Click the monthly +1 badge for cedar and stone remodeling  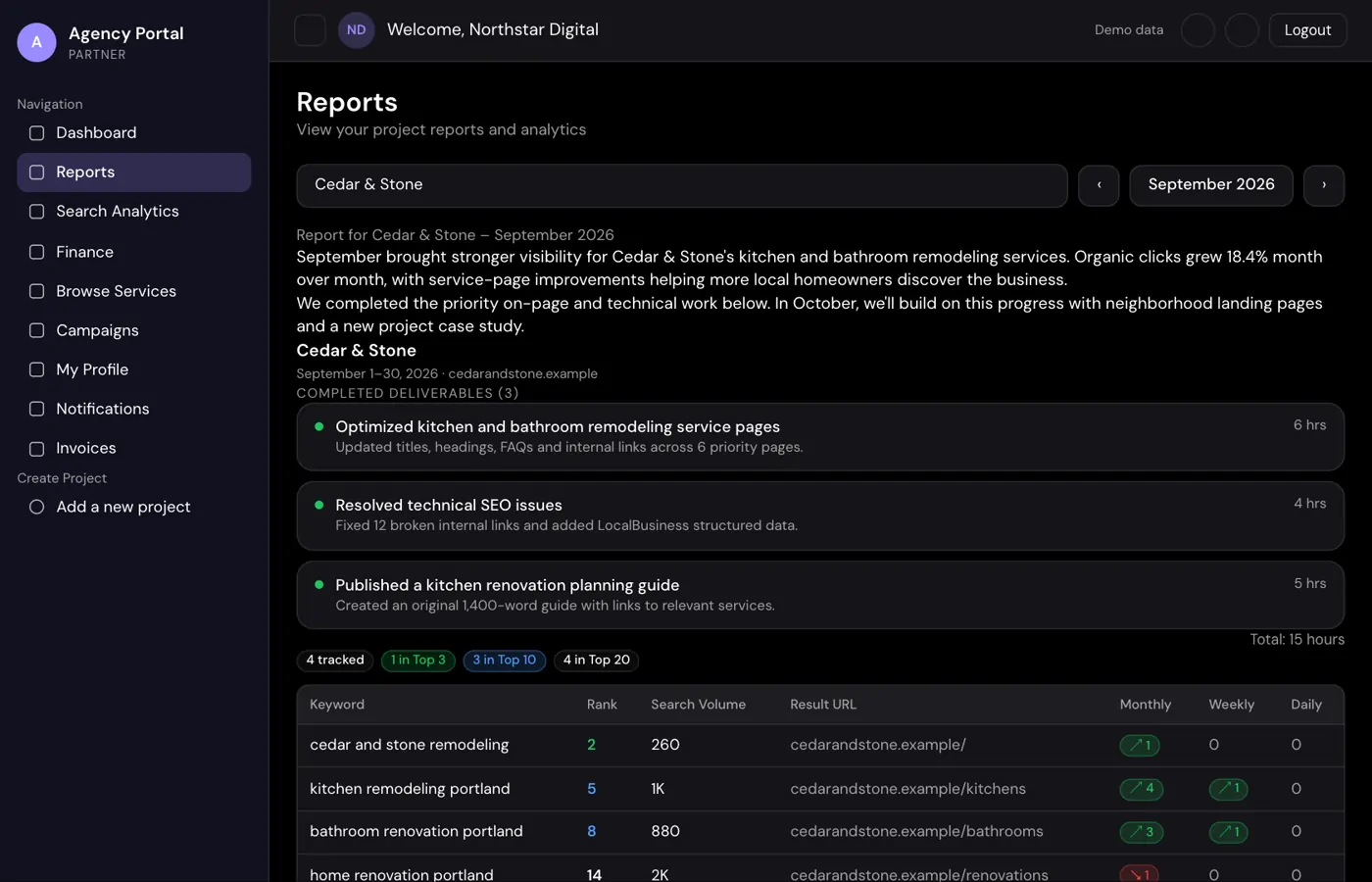pyautogui.click(x=1140, y=746)
